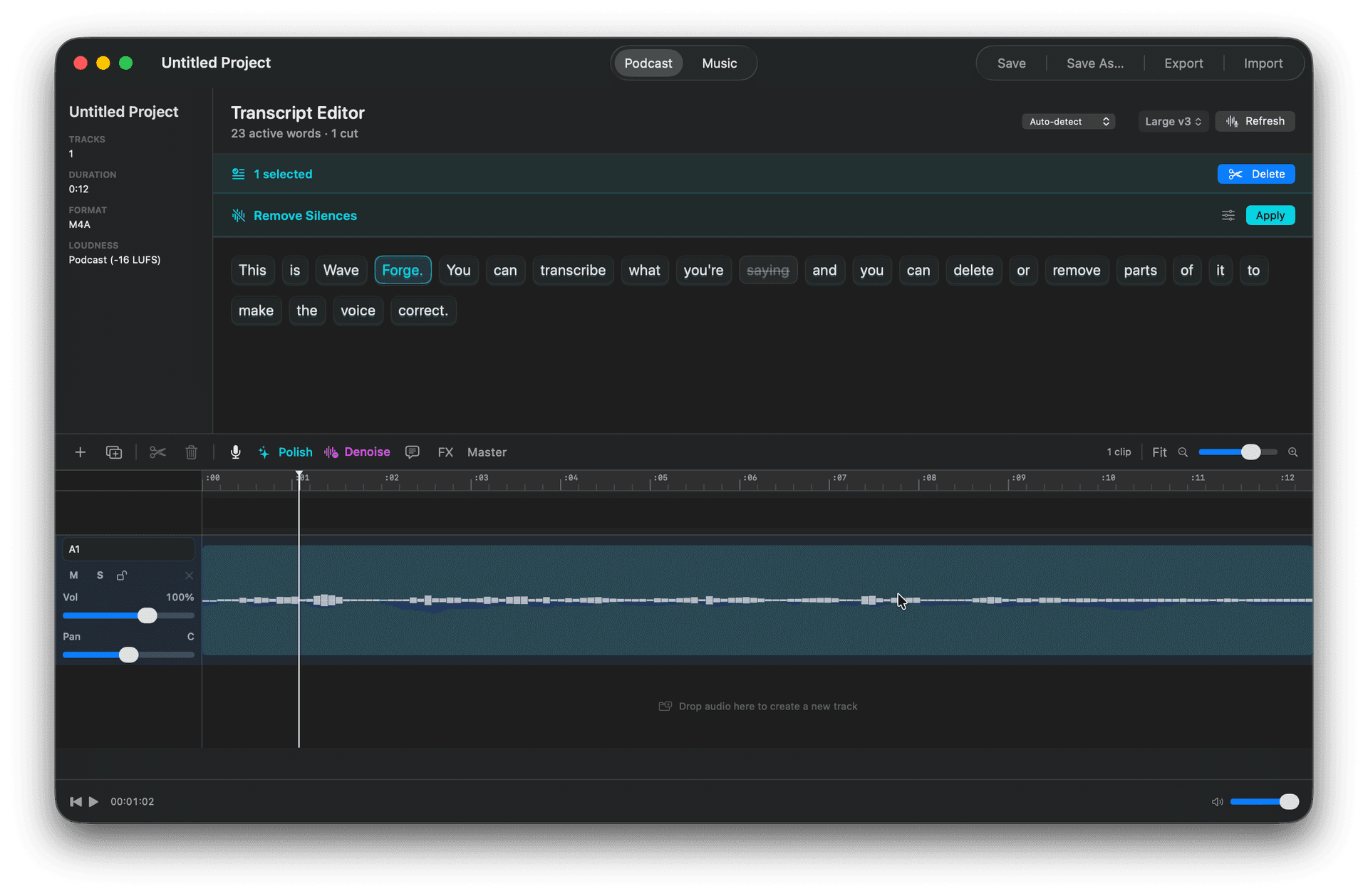Select the audio clip waveform on A1
The width and height of the screenshot is (1368, 896).
tap(757, 600)
